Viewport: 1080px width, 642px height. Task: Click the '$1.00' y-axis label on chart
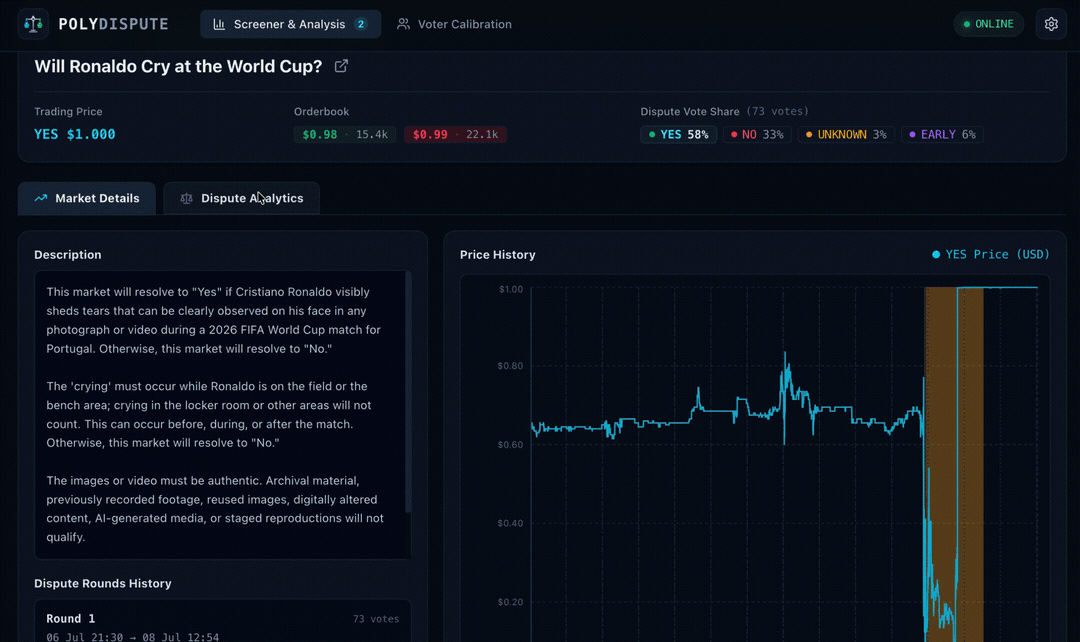[510, 289]
